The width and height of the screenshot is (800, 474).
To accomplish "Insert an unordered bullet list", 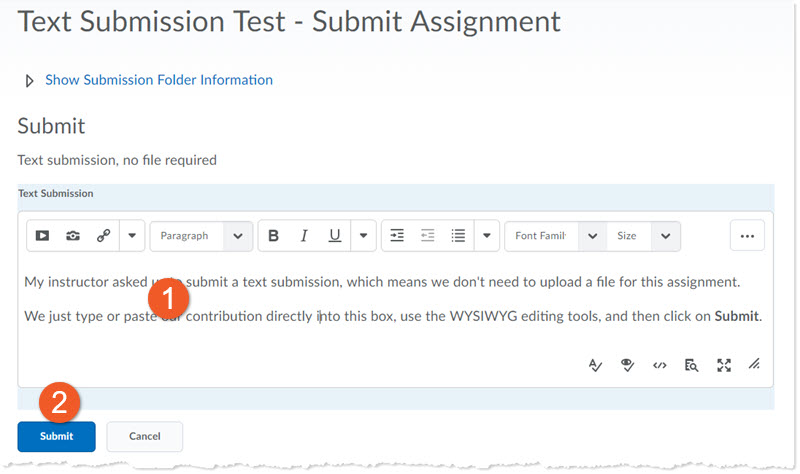I will point(458,236).
